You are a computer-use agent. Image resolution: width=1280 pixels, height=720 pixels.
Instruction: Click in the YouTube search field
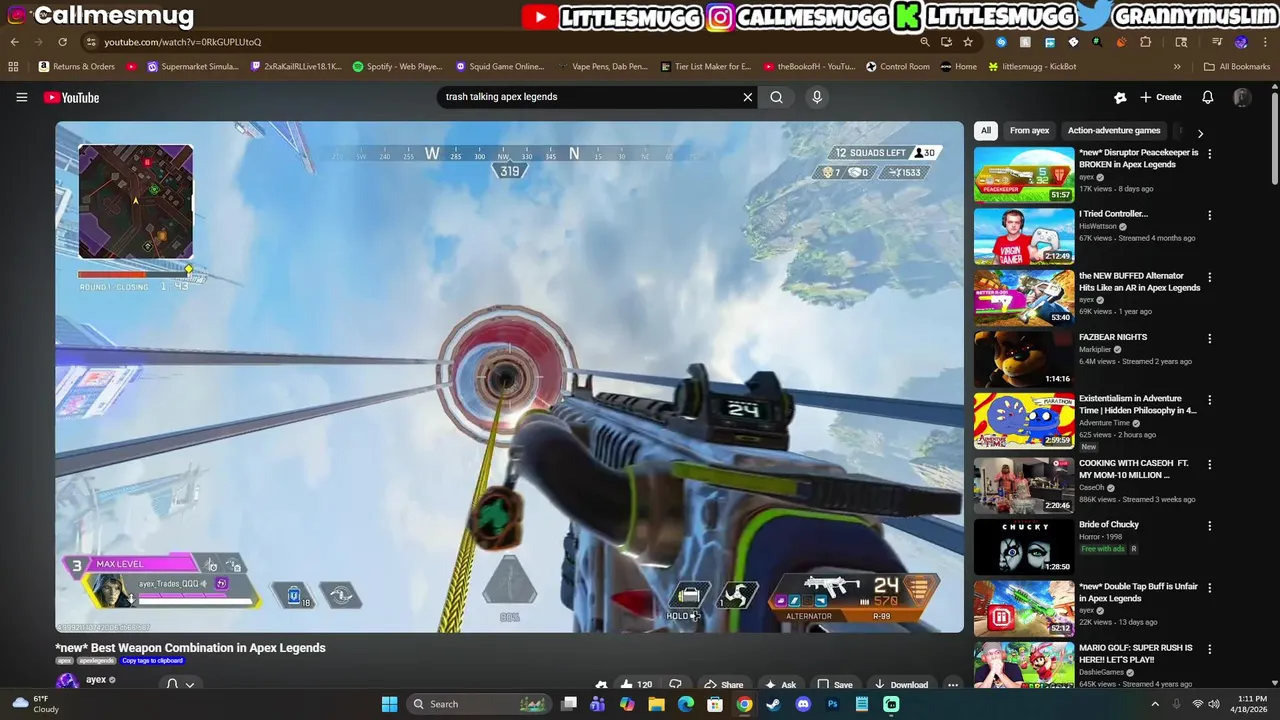(x=590, y=97)
